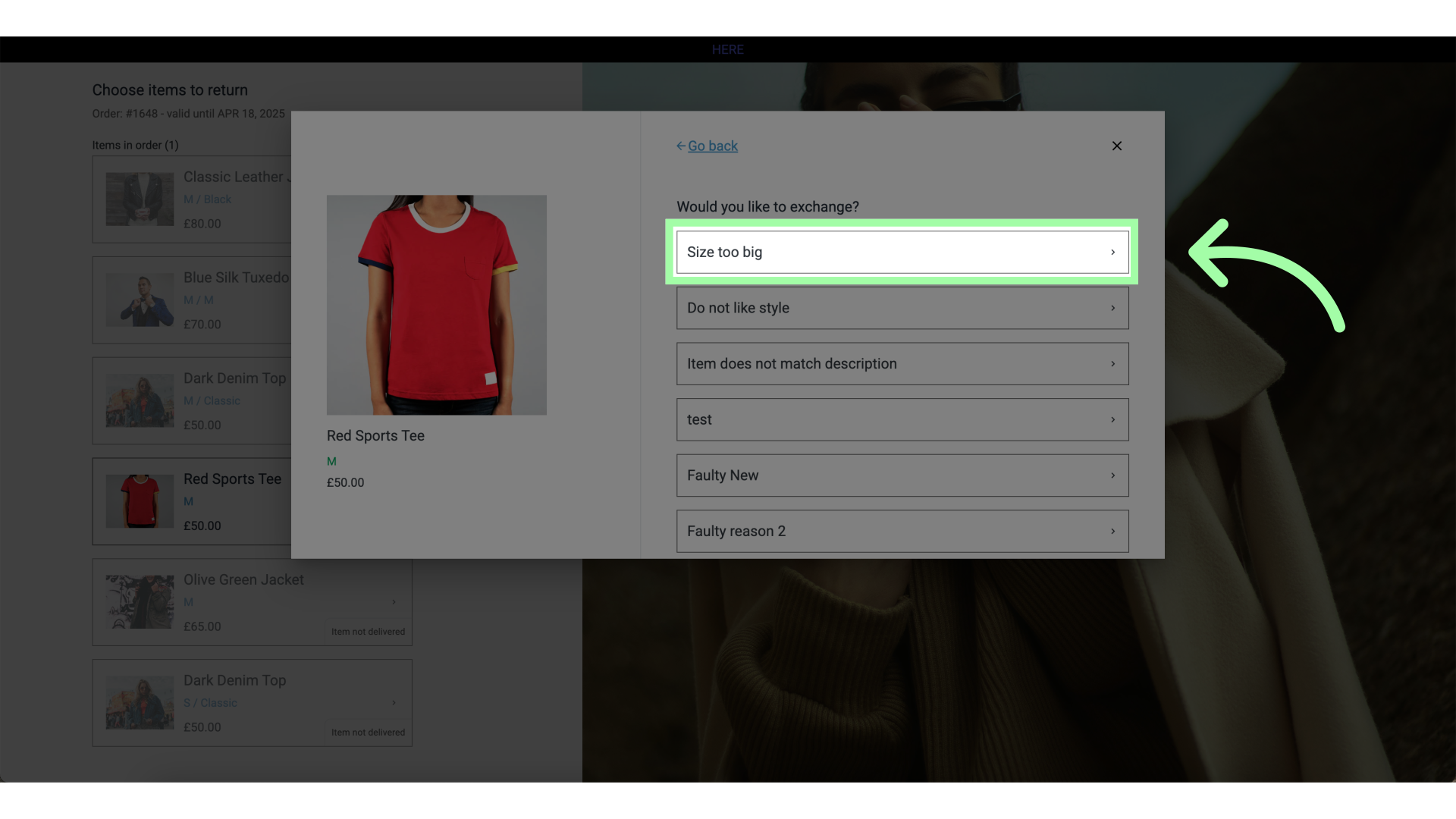Click Red Sports Tee thumbnail in list
This screenshot has height=819, width=1456.
pos(140,501)
